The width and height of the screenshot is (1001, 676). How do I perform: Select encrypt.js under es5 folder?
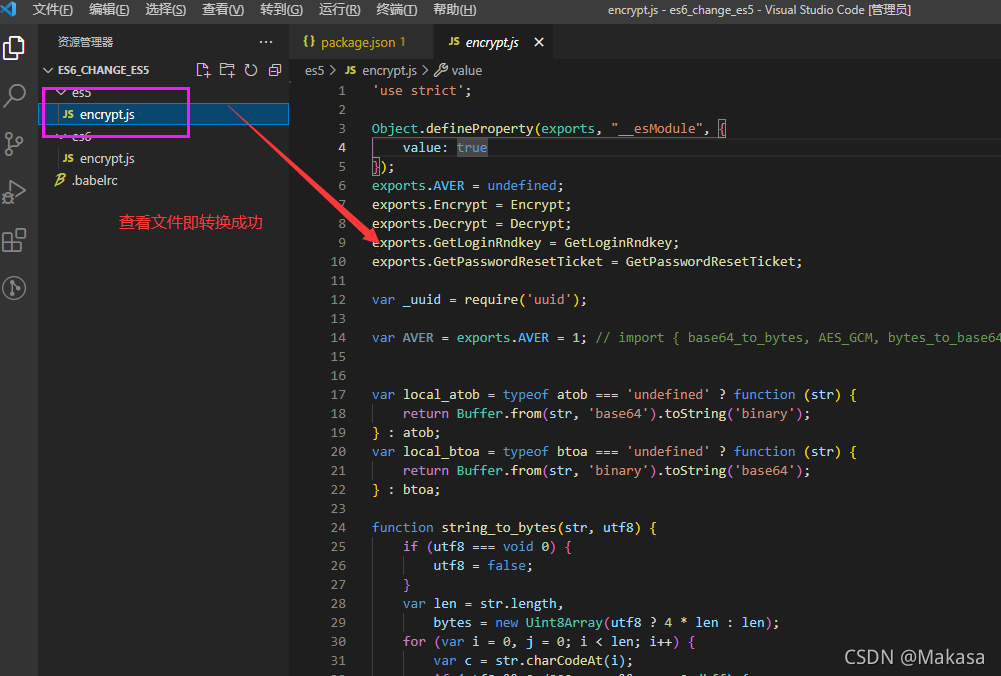(163, 114)
